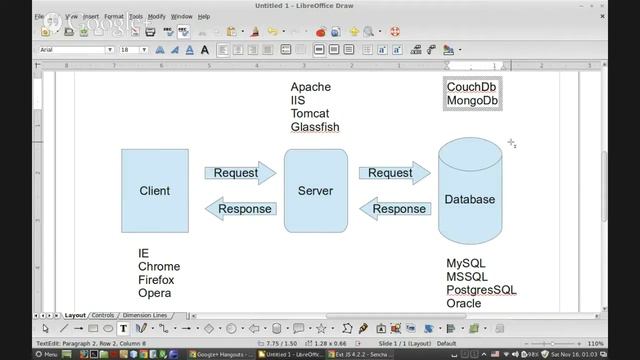Click the Arial font name field
The width and height of the screenshot is (640, 360).
click(x=72, y=50)
